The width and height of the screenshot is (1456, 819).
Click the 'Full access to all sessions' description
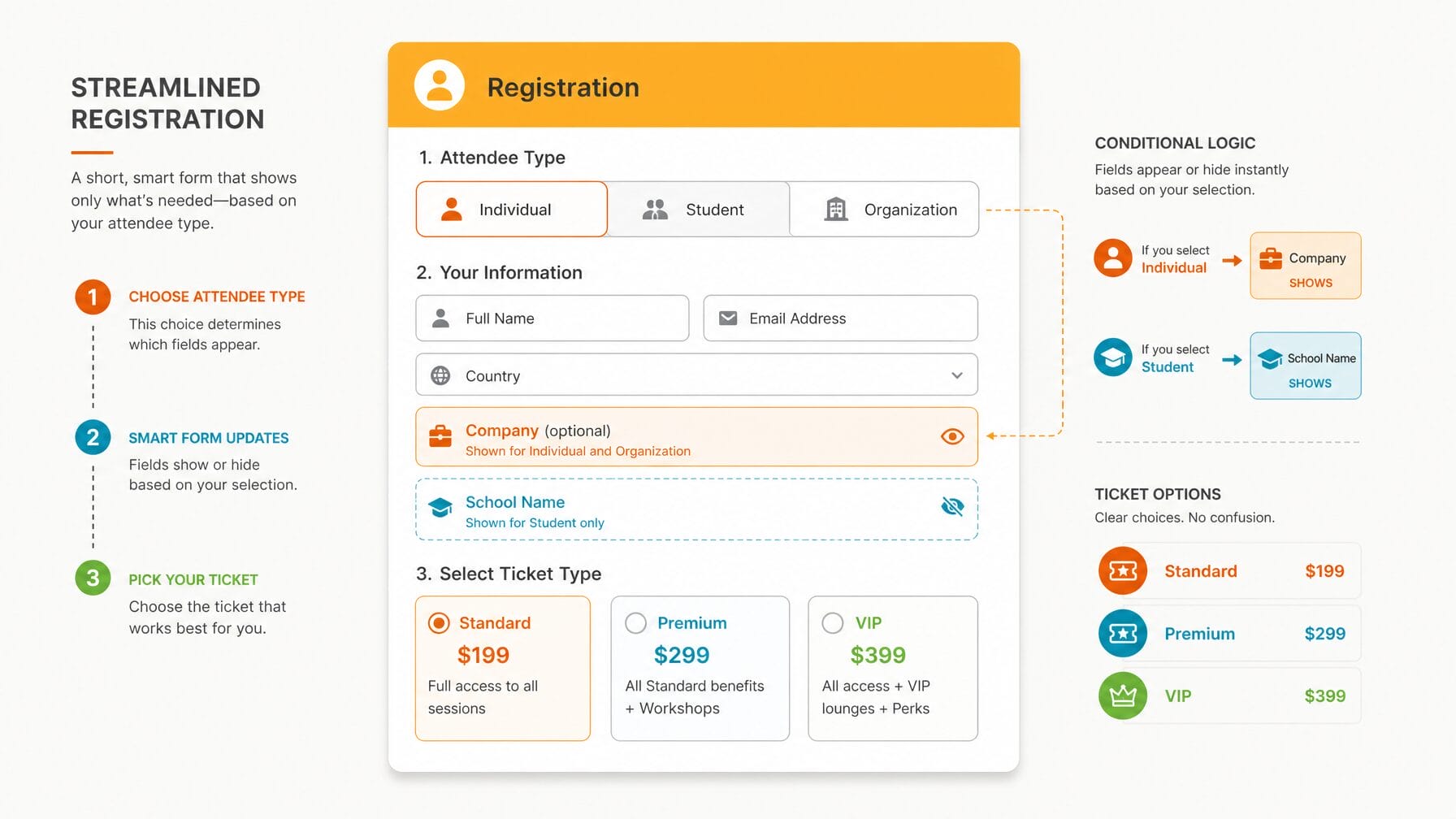click(x=483, y=697)
